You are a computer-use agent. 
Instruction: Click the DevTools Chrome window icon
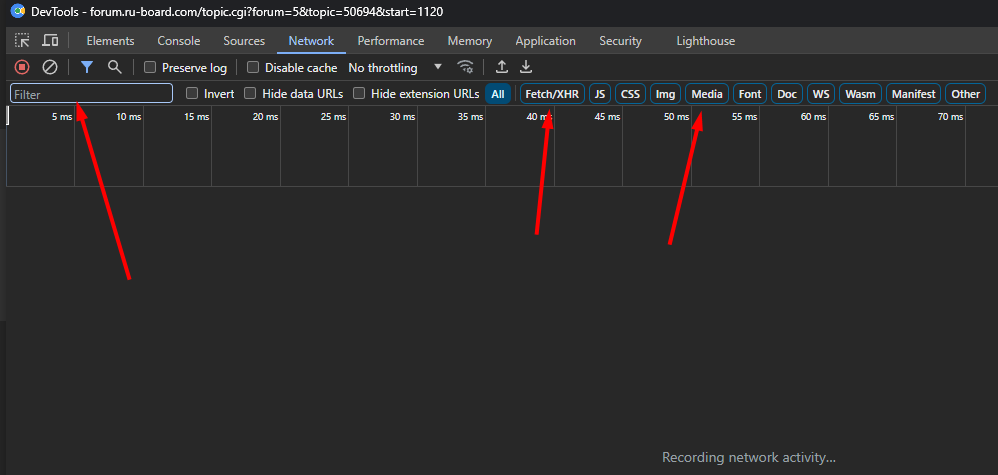click(x=18, y=11)
